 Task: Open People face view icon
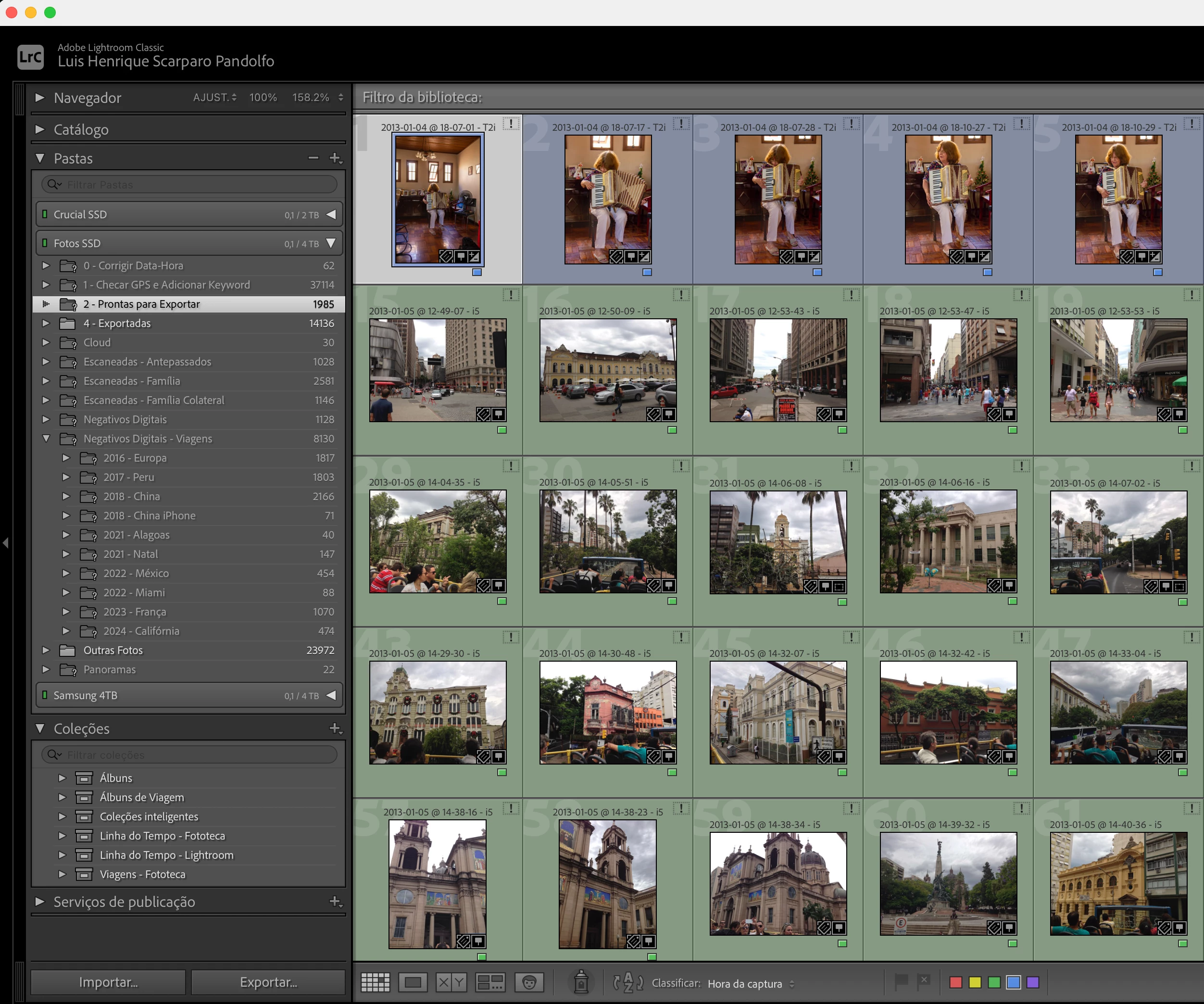528,982
